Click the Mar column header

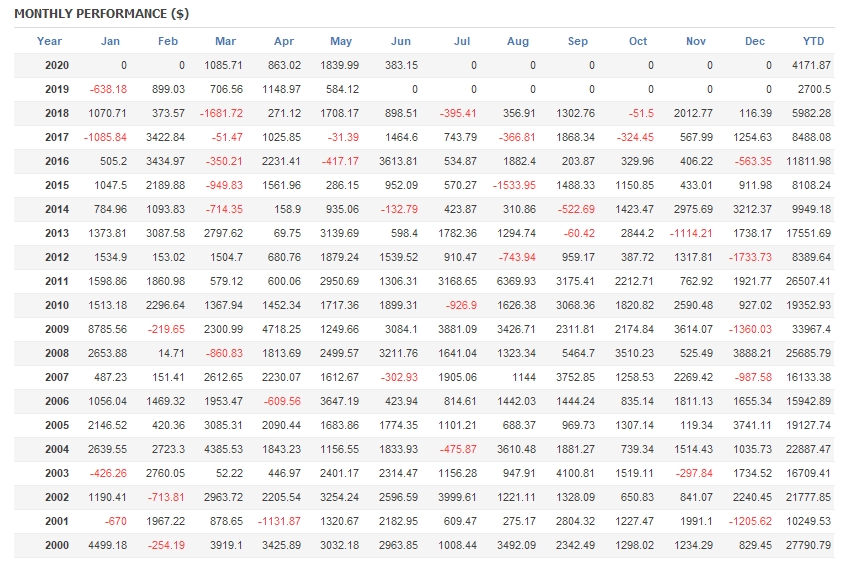(225, 41)
